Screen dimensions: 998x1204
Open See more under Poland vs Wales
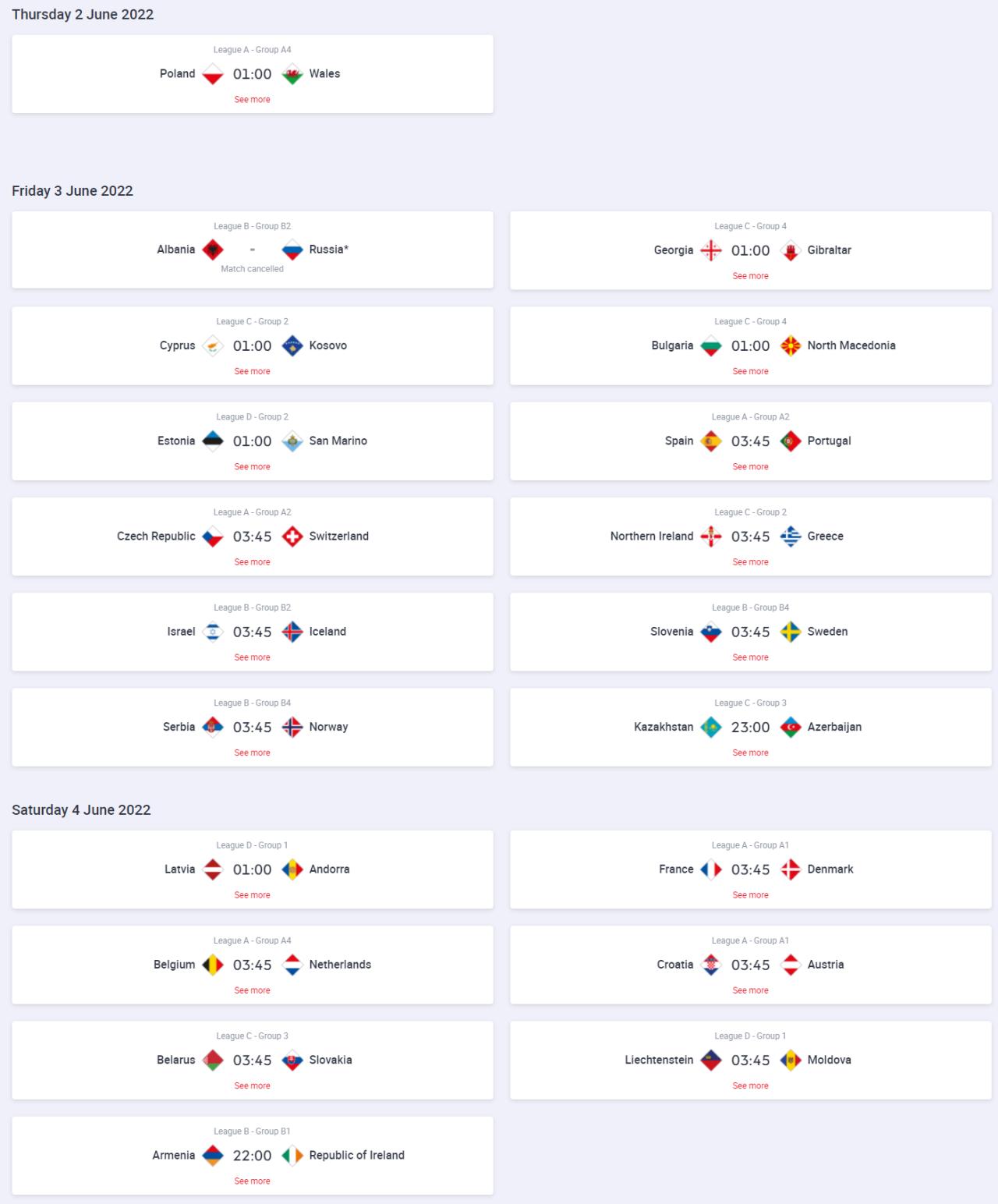coord(252,99)
